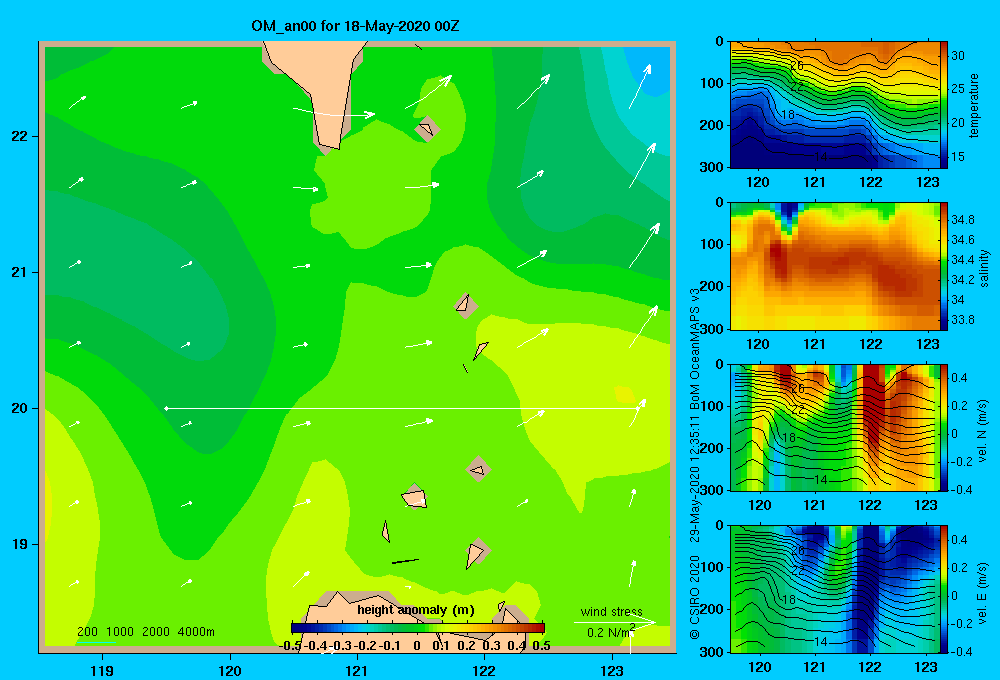Click the 'height anomaly (m)' legend label
The image size is (1000, 680).
click(x=416, y=610)
